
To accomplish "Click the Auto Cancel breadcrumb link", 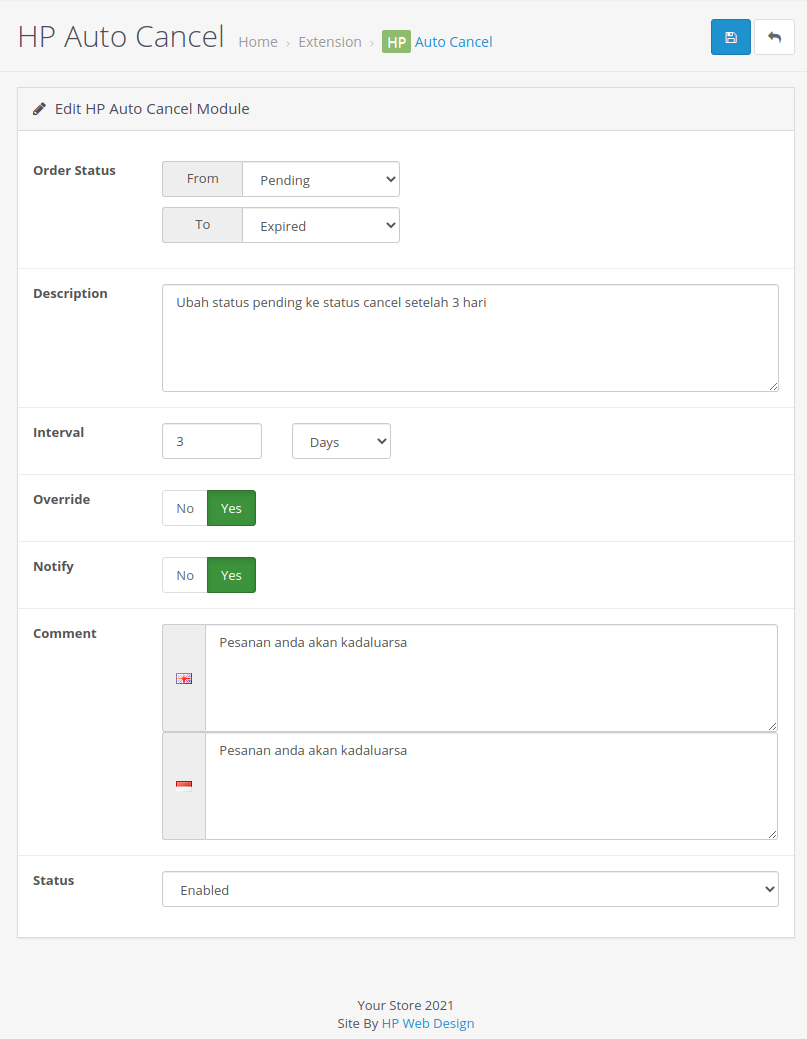I will (453, 42).
